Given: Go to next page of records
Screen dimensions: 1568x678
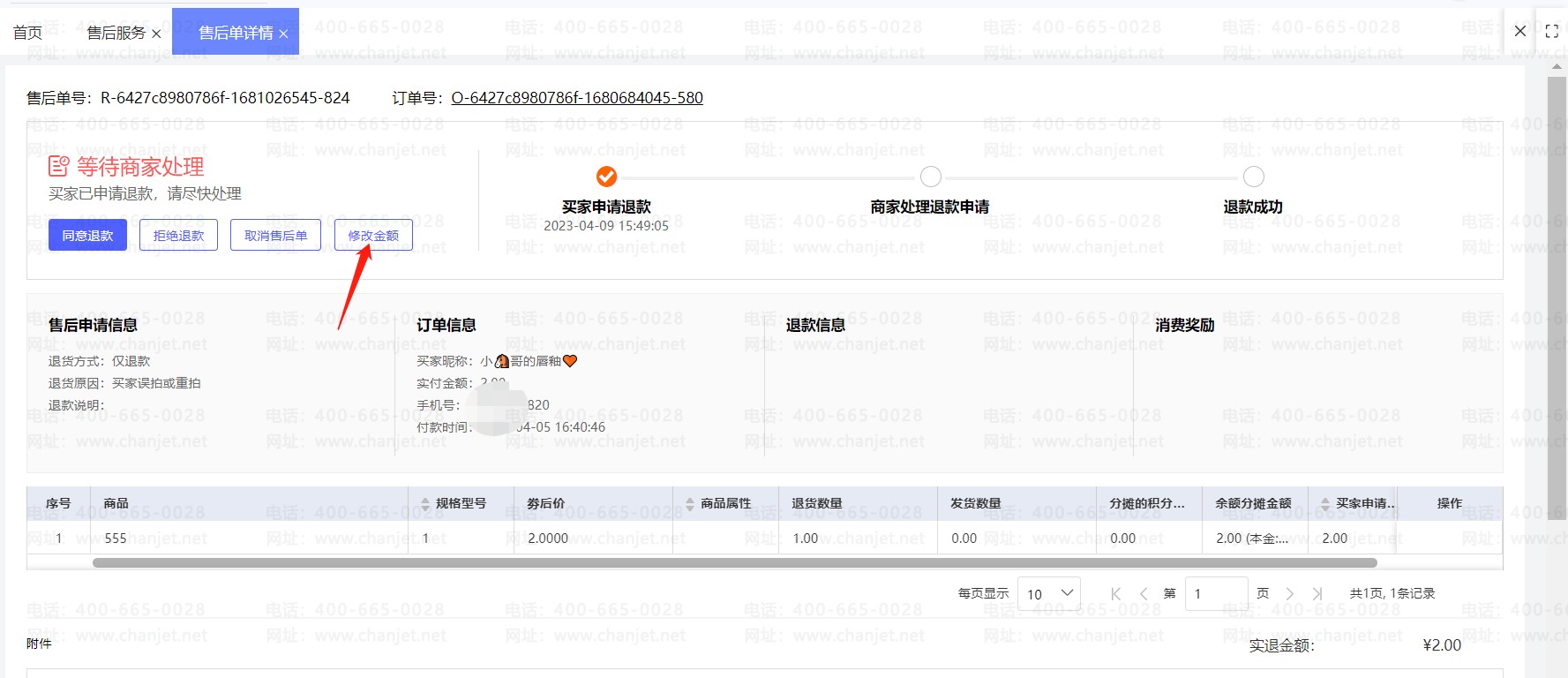Looking at the screenshot, I should click(1290, 593).
